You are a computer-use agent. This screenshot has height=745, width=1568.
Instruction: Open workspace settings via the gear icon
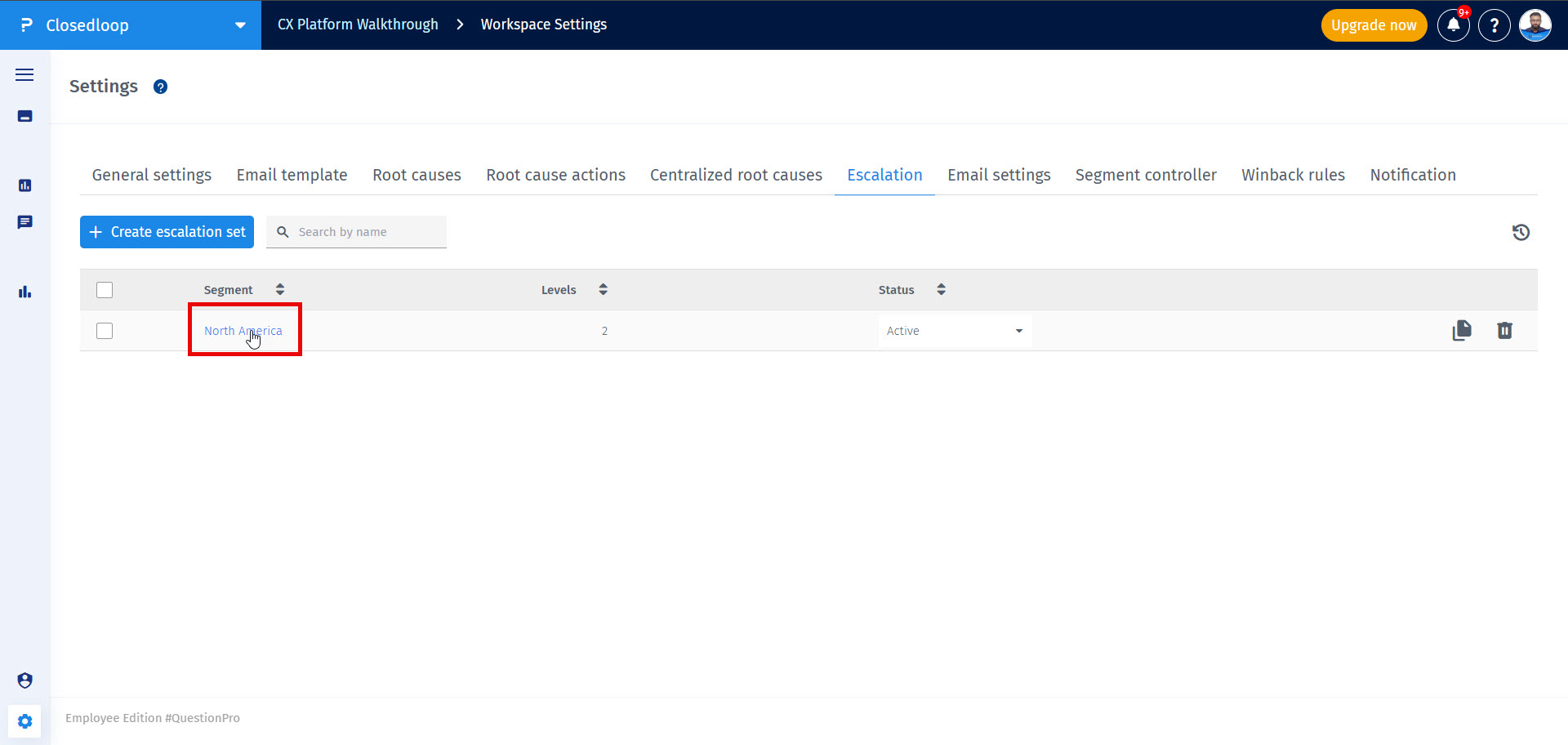click(x=24, y=721)
